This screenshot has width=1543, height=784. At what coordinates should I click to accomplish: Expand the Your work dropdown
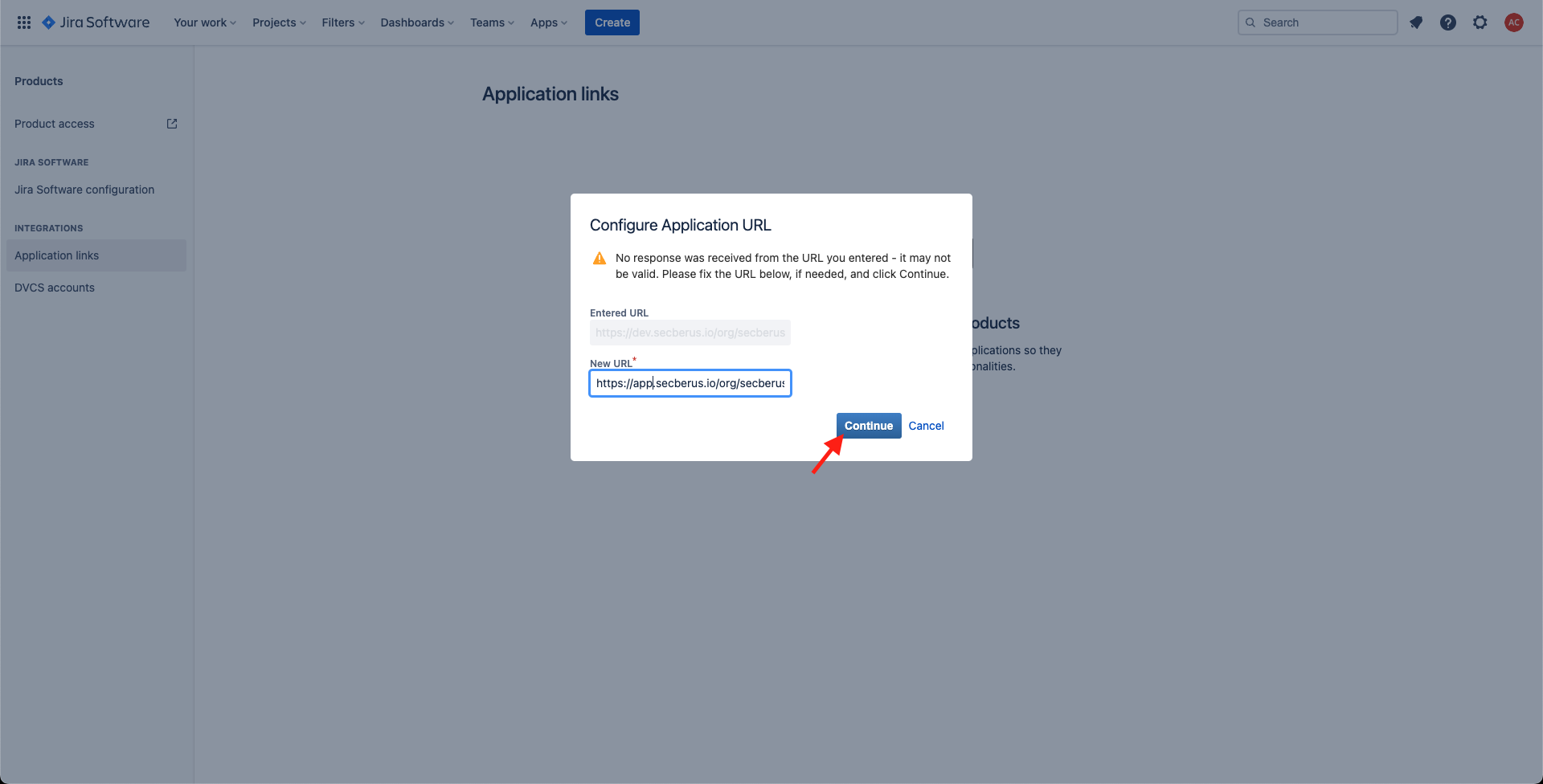pyautogui.click(x=205, y=22)
